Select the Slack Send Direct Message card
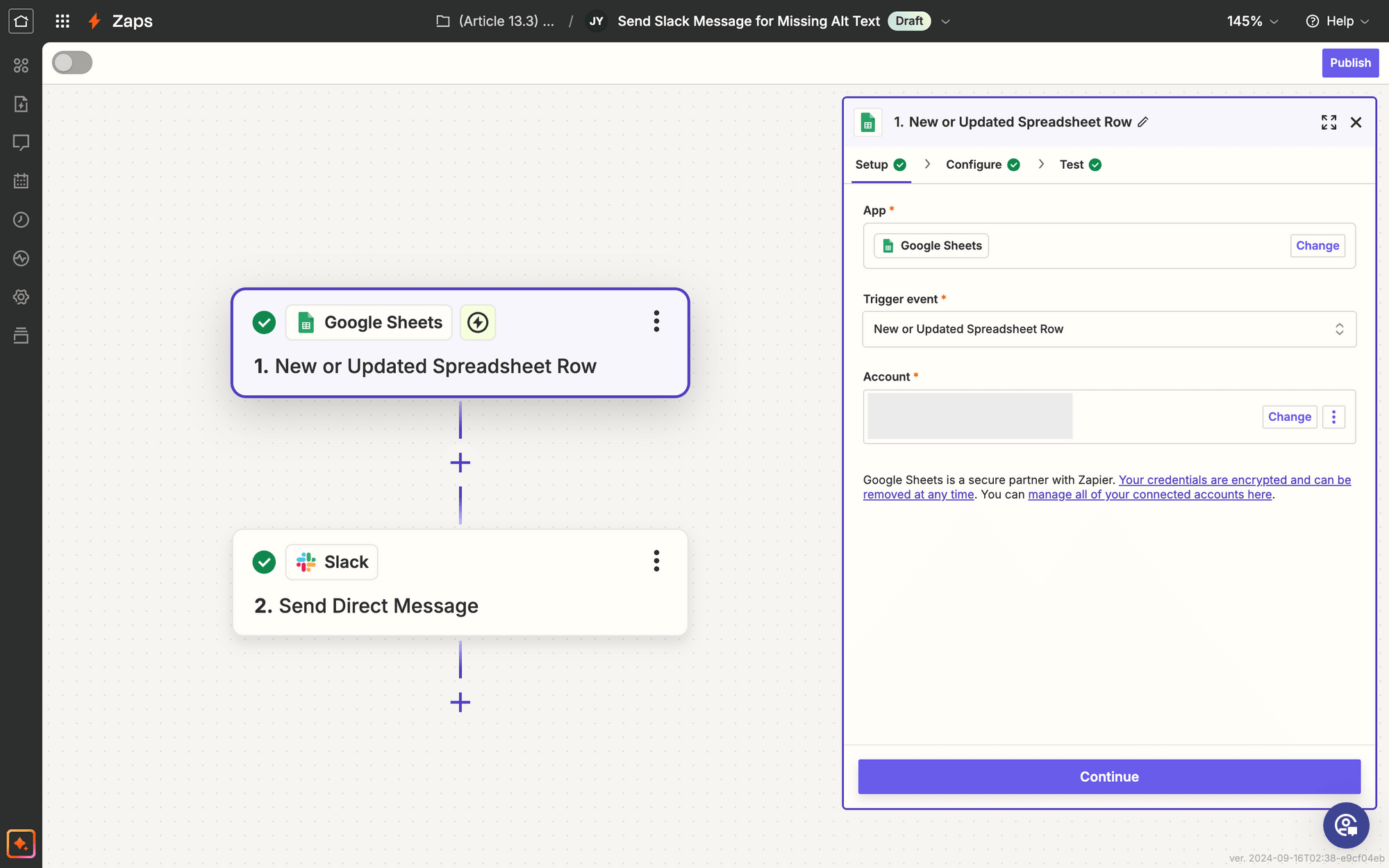Screen dimensions: 1389x868 460,583
